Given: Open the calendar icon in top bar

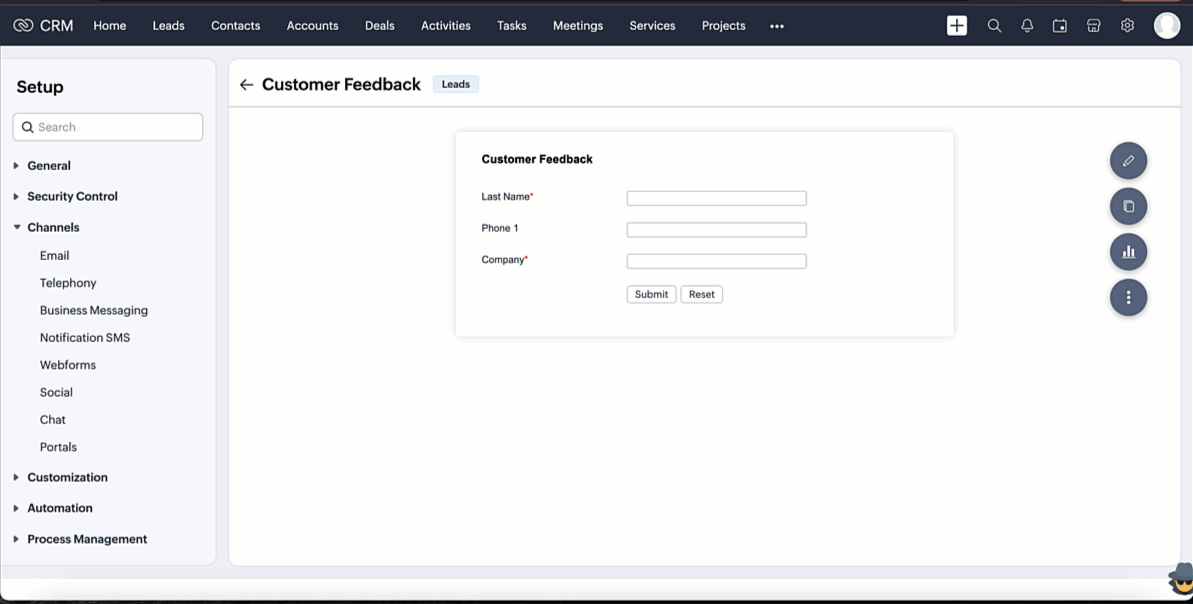Looking at the screenshot, I should coord(1060,26).
